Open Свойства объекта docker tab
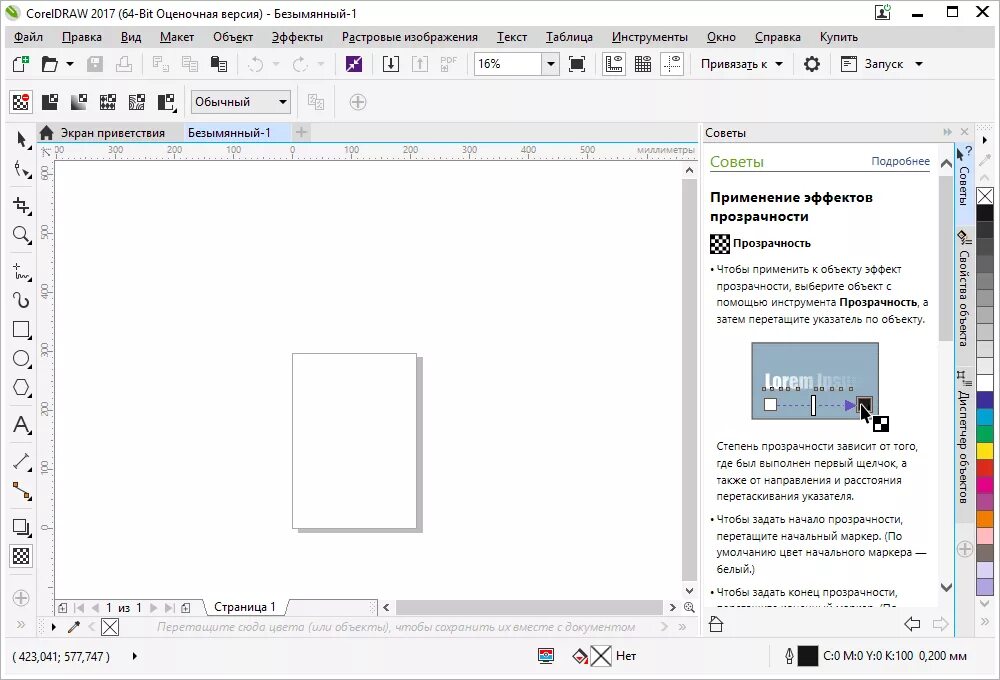Image resolution: width=1000 pixels, height=680 pixels. 964,290
